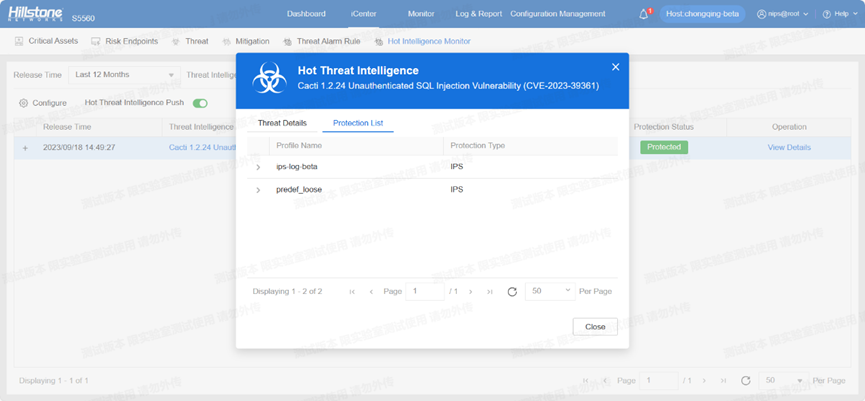Viewport: 865px width, 401px height.
Task: Click the View Details link
Action: click(789, 147)
